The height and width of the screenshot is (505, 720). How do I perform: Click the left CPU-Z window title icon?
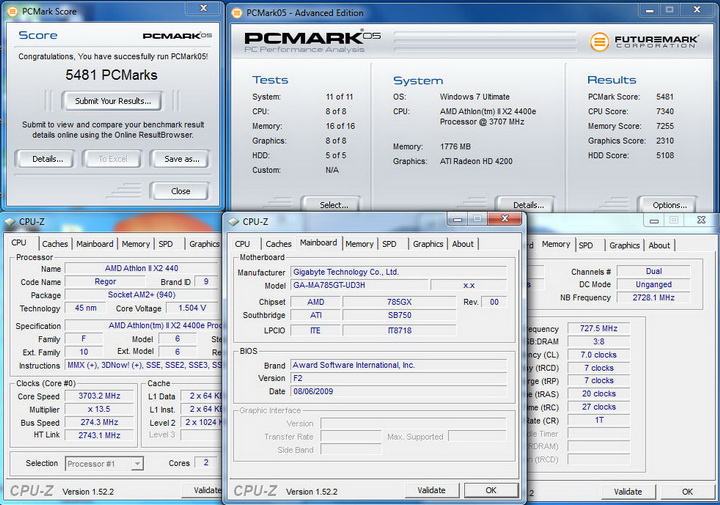pyautogui.click(x=10, y=222)
